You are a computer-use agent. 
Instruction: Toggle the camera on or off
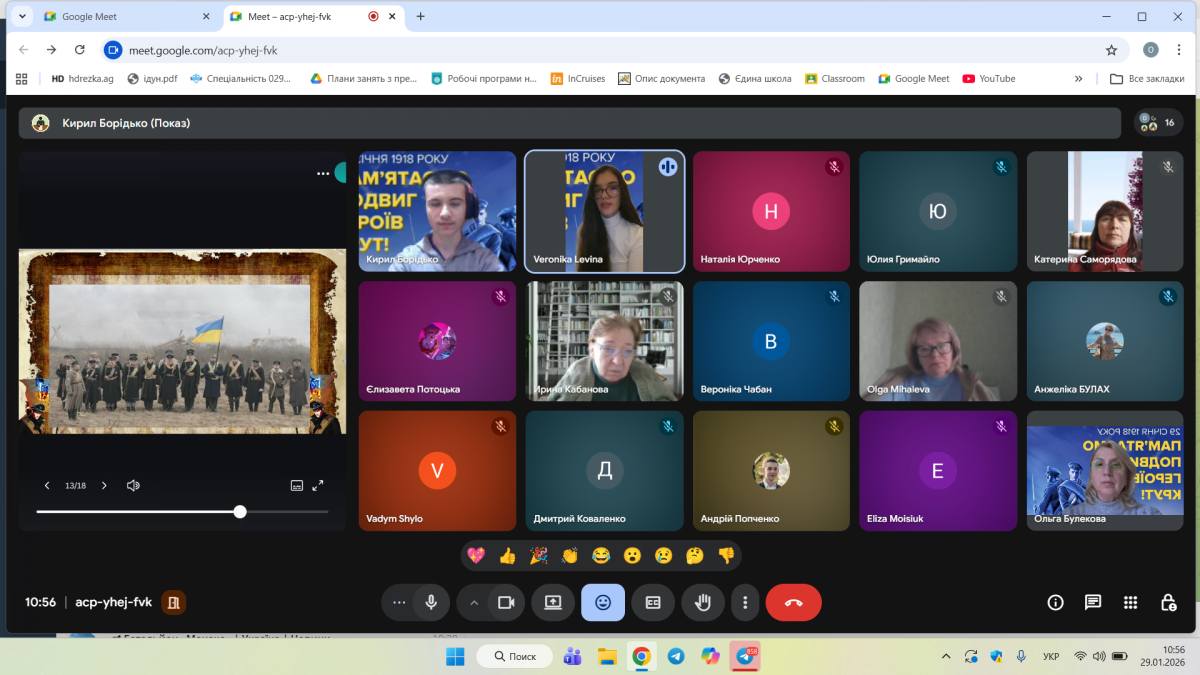pos(506,602)
